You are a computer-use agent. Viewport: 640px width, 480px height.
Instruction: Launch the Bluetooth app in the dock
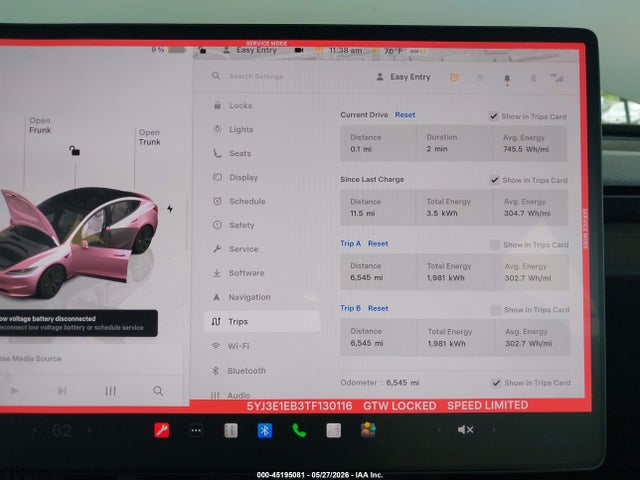click(x=264, y=430)
